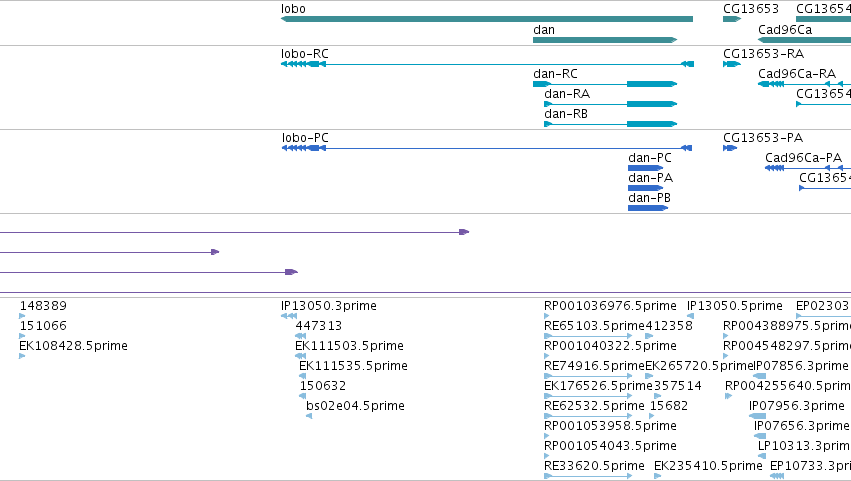
Task: Select the EK265720.5prime EST label
Action: [699, 366]
